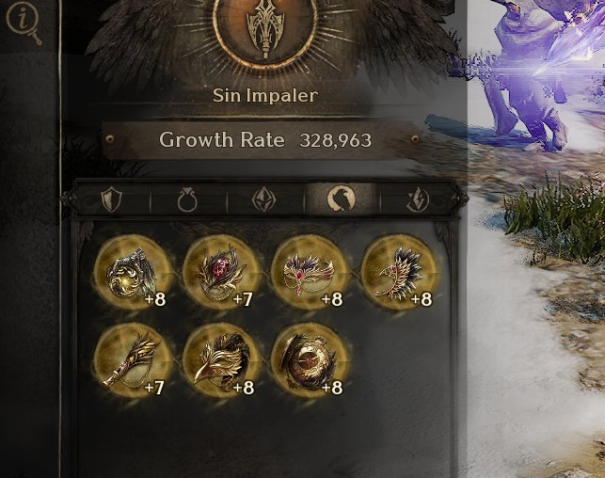Select the shield equipment tab

[x=111, y=199]
